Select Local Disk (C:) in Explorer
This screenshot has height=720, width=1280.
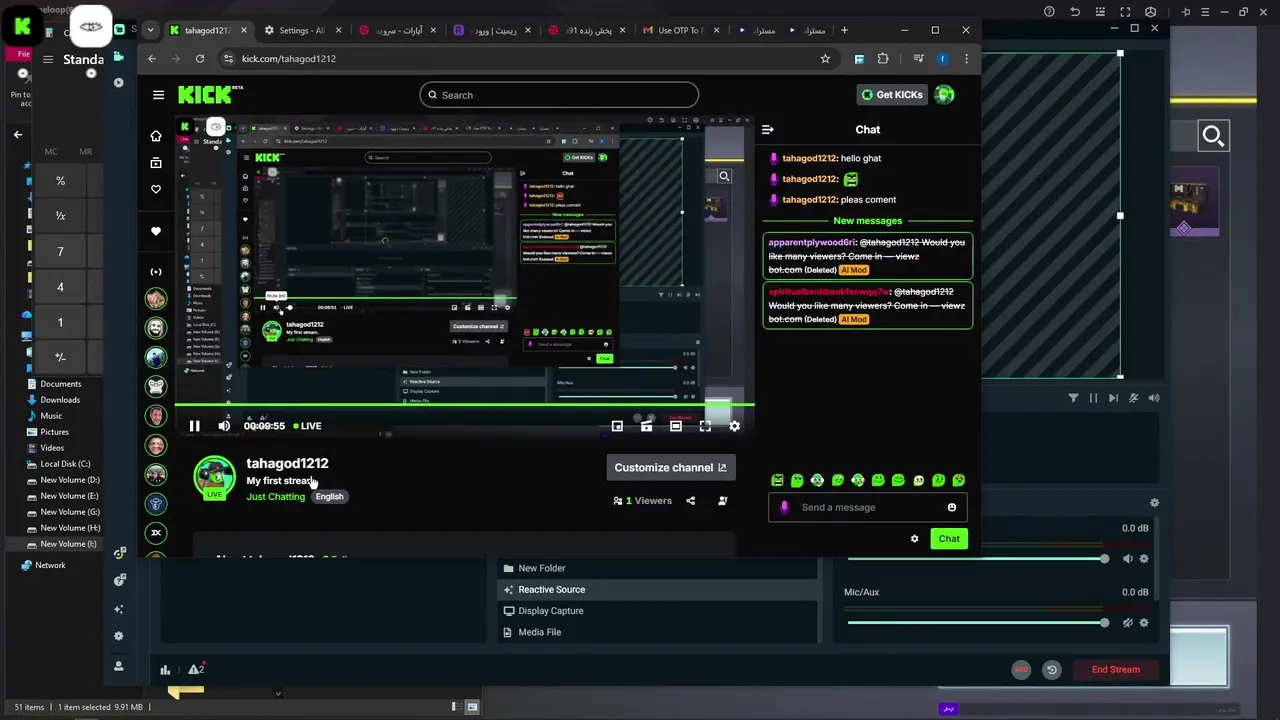point(57,464)
